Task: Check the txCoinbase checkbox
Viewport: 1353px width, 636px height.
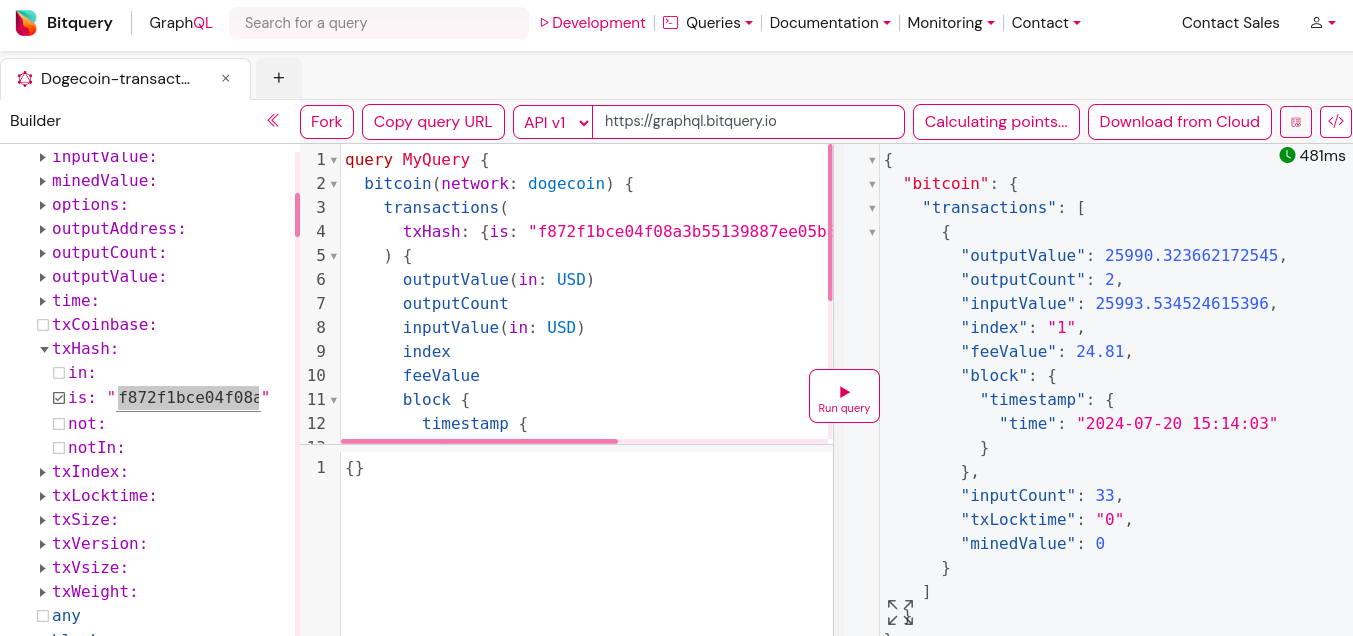Action: 43,325
